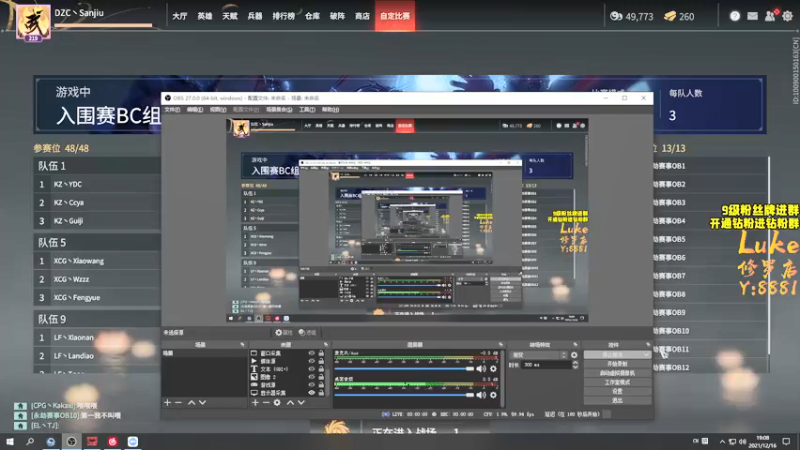The image size is (800, 450).
Task: Open the 场景集合 menu in OBS
Action: pyautogui.click(x=279, y=110)
